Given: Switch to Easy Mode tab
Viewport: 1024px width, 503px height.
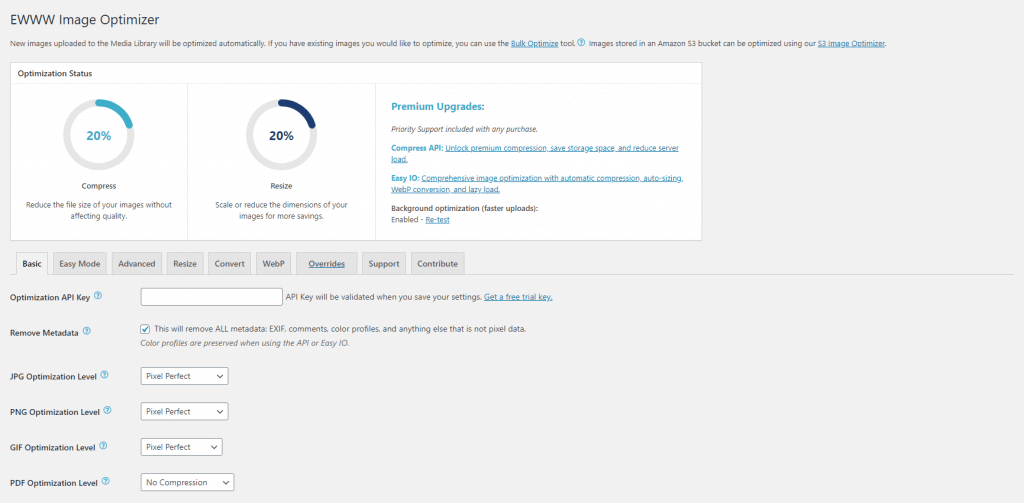Looking at the screenshot, I should (x=80, y=264).
